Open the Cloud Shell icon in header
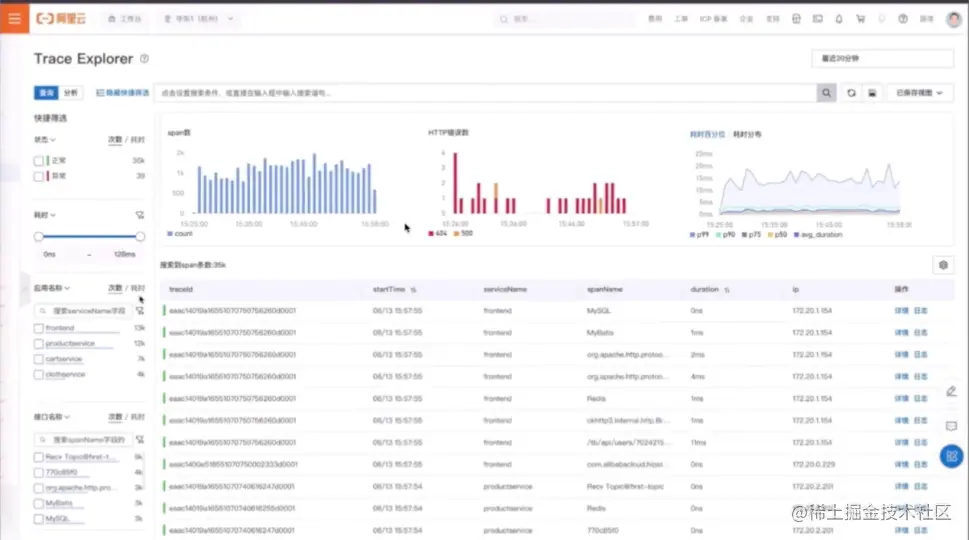Image resolution: width=969 pixels, height=540 pixels. tap(797, 19)
